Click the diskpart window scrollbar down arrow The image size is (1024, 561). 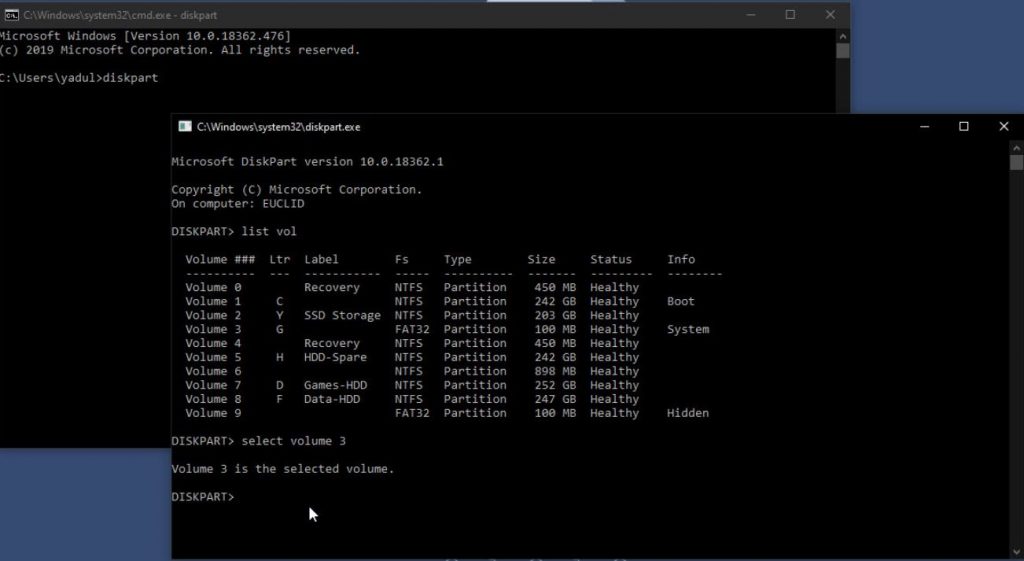coord(1016,553)
